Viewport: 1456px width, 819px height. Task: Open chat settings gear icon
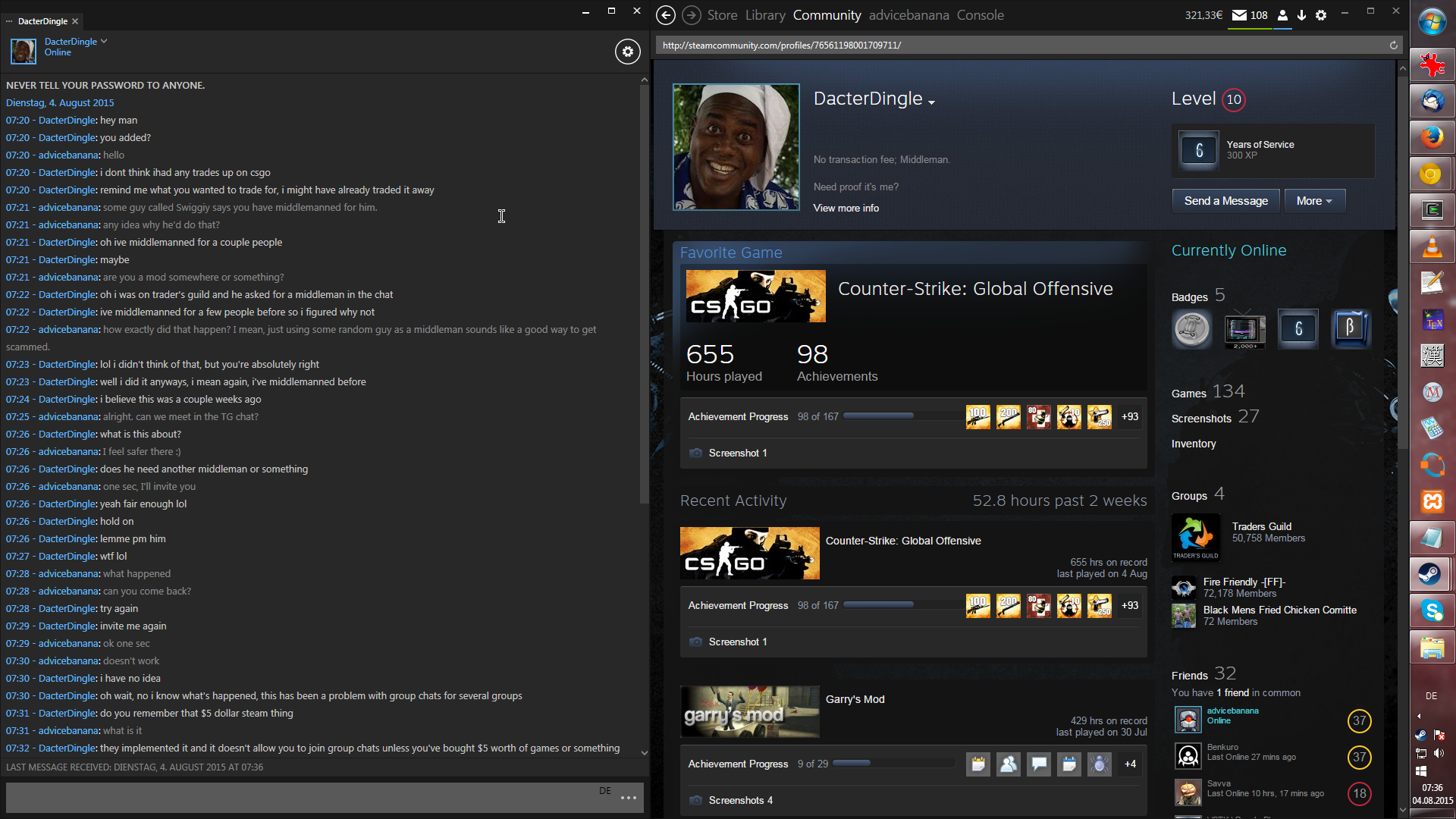click(627, 52)
